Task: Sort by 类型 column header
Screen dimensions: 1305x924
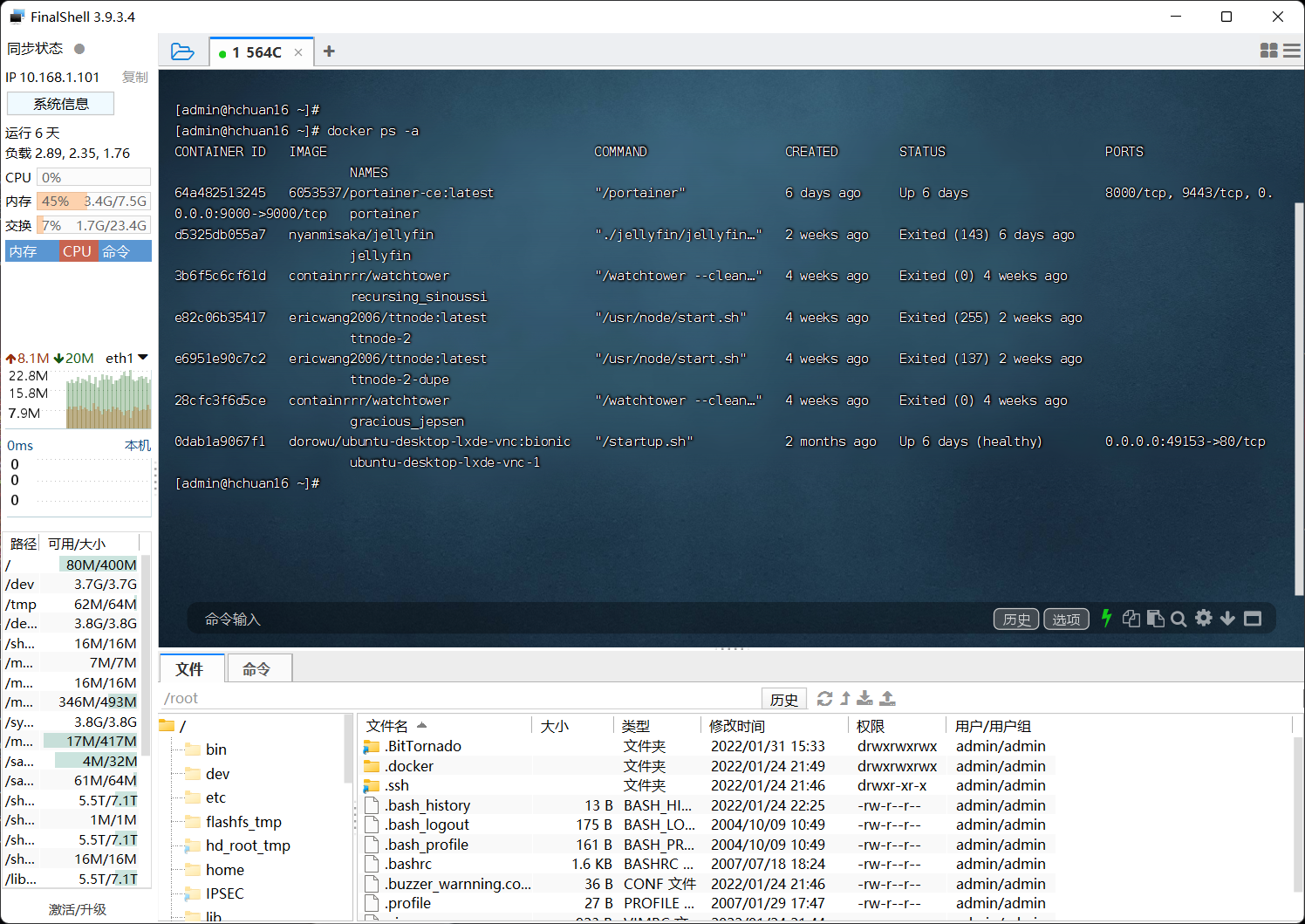Action: click(x=658, y=726)
